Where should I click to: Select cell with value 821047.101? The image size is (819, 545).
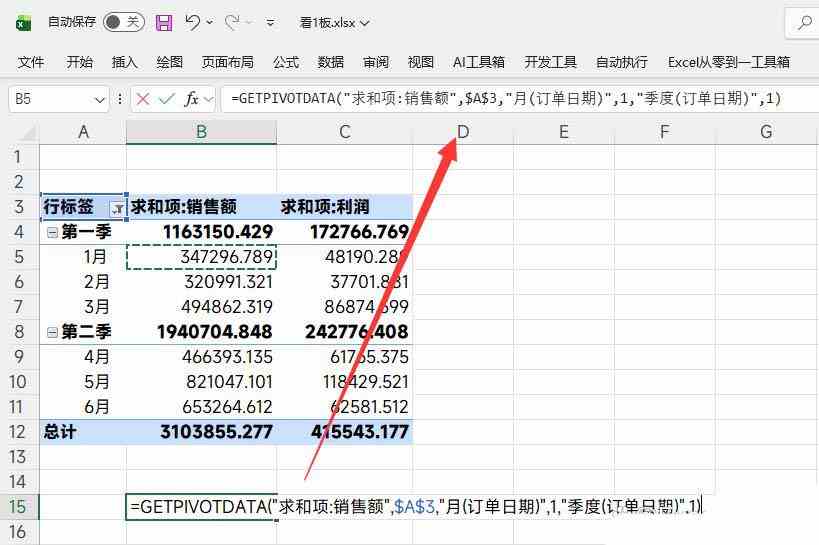click(x=202, y=382)
